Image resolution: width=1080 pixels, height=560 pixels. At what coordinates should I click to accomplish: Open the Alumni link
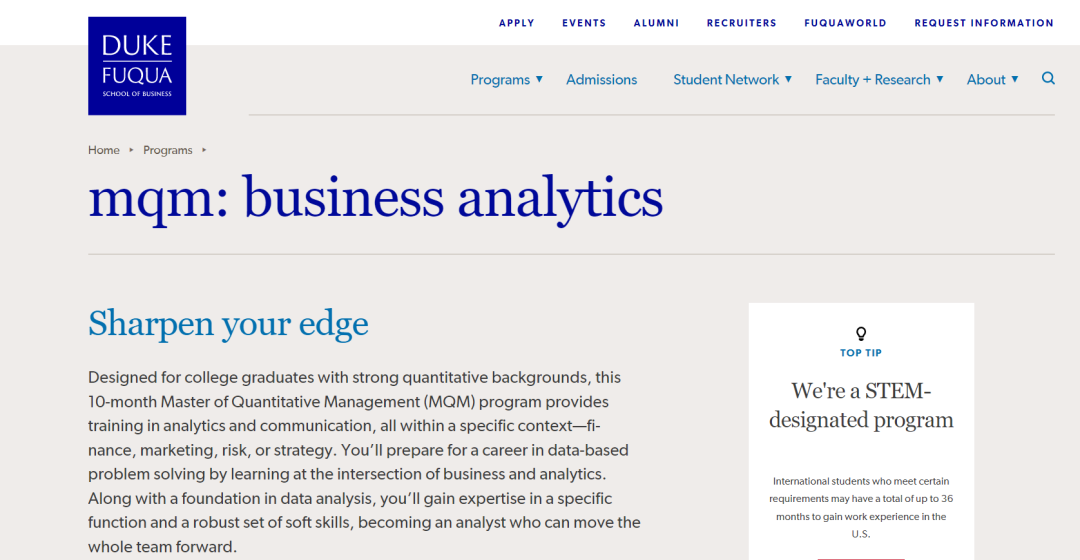pyautogui.click(x=656, y=23)
